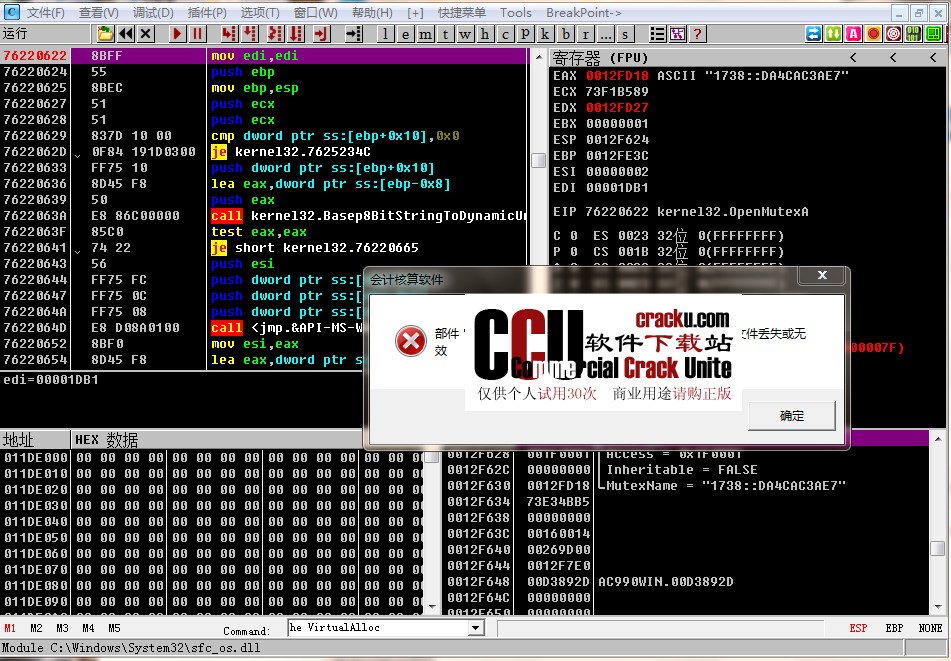951x661 pixels.
Task: Open a file with the folder icon
Action: pos(106,34)
